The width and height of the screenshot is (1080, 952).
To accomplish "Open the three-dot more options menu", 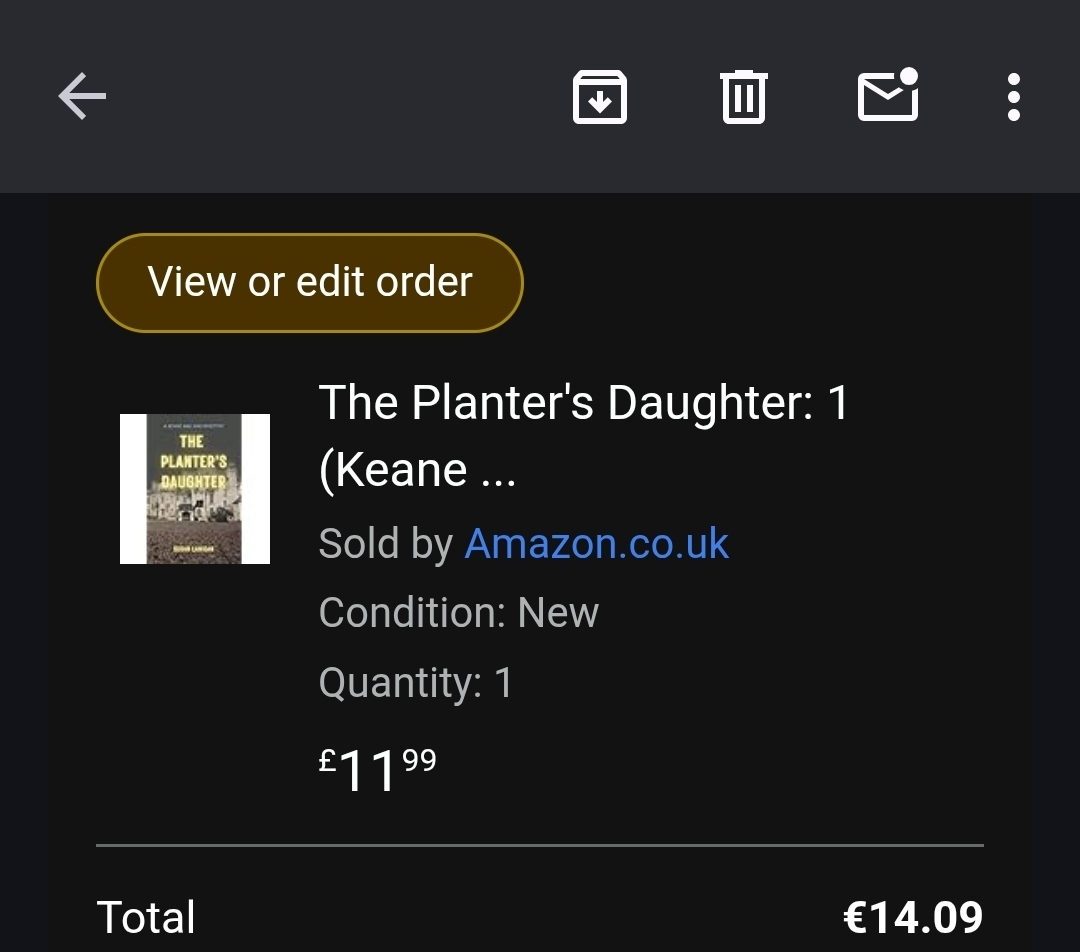I will [x=1013, y=97].
